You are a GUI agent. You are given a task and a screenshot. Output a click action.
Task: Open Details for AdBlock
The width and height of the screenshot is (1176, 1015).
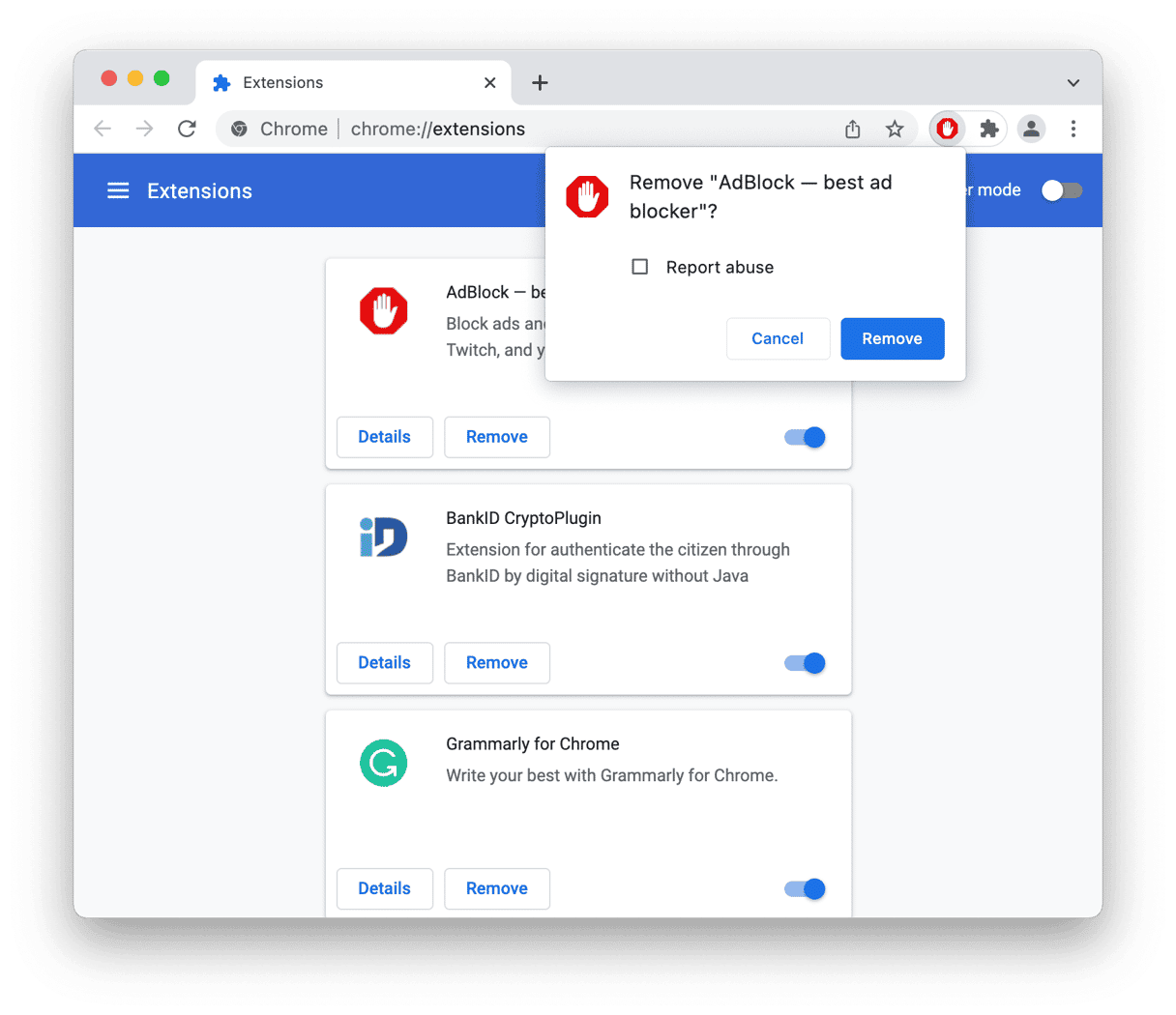click(x=384, y=437)
